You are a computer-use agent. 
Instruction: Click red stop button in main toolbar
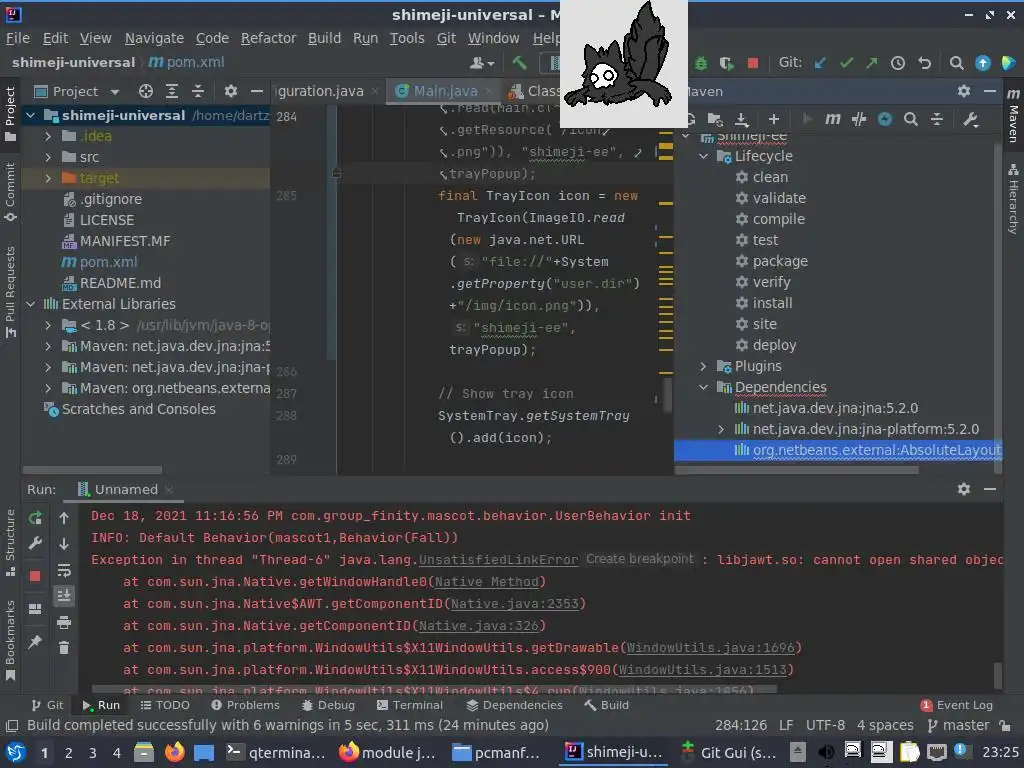(752, 63)
